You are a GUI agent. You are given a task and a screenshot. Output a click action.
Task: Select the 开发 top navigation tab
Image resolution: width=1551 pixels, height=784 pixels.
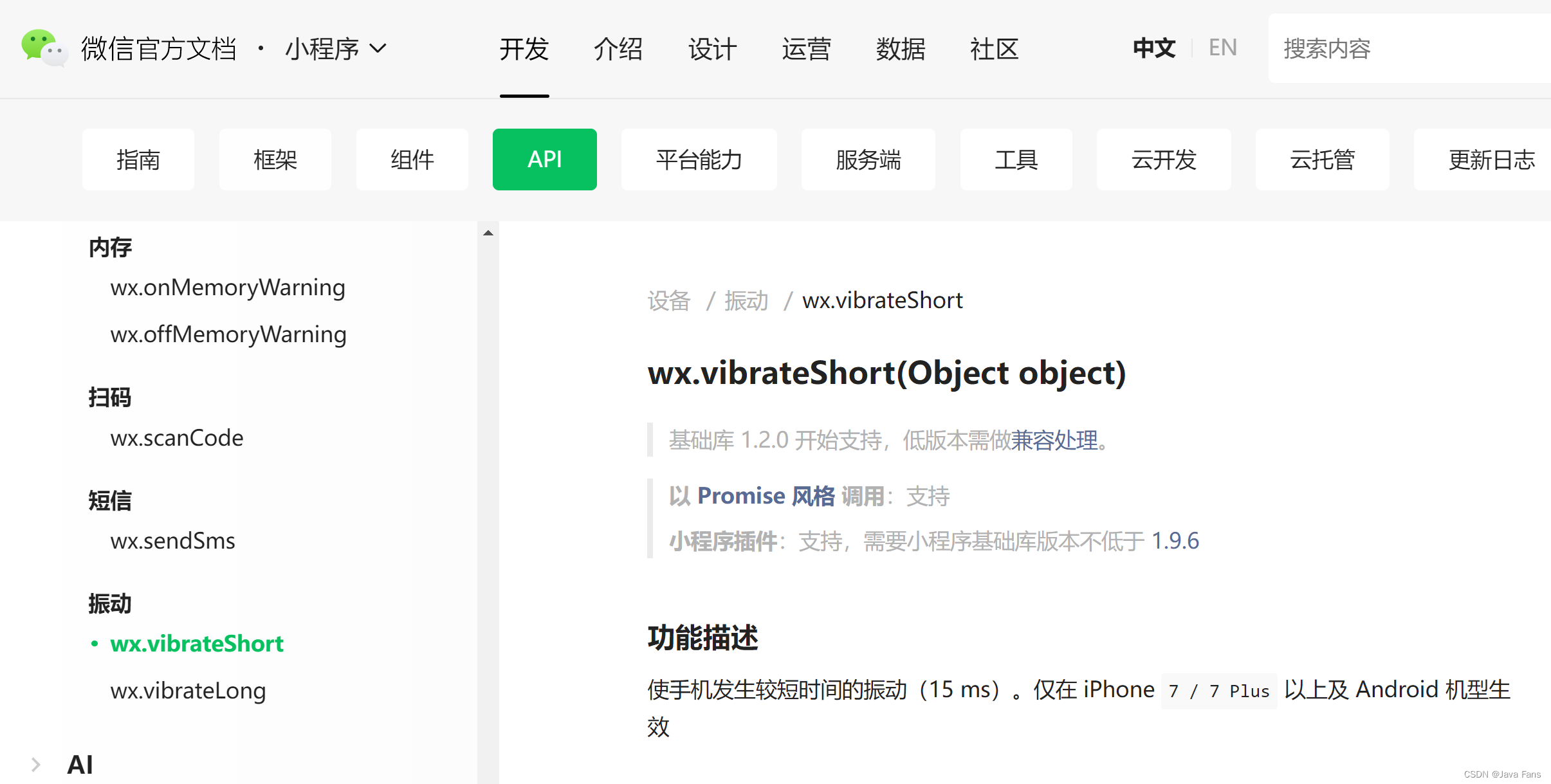tap(524, 49)
